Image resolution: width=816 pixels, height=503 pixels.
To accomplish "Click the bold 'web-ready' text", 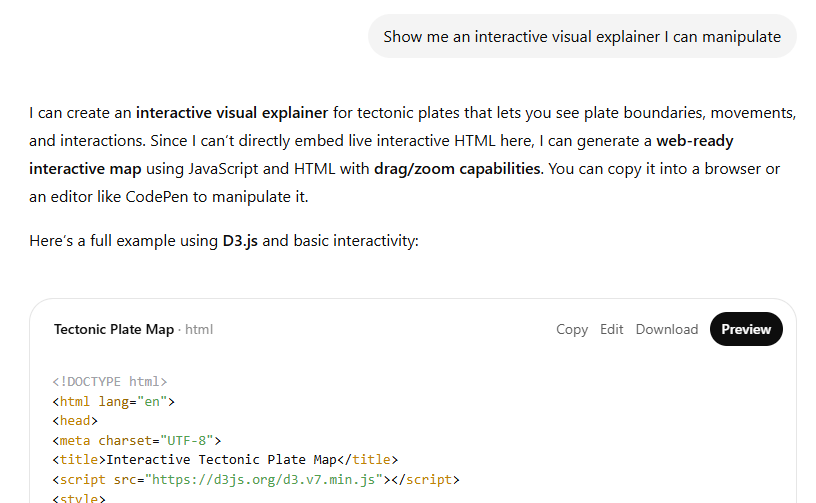I will (695, 141).
